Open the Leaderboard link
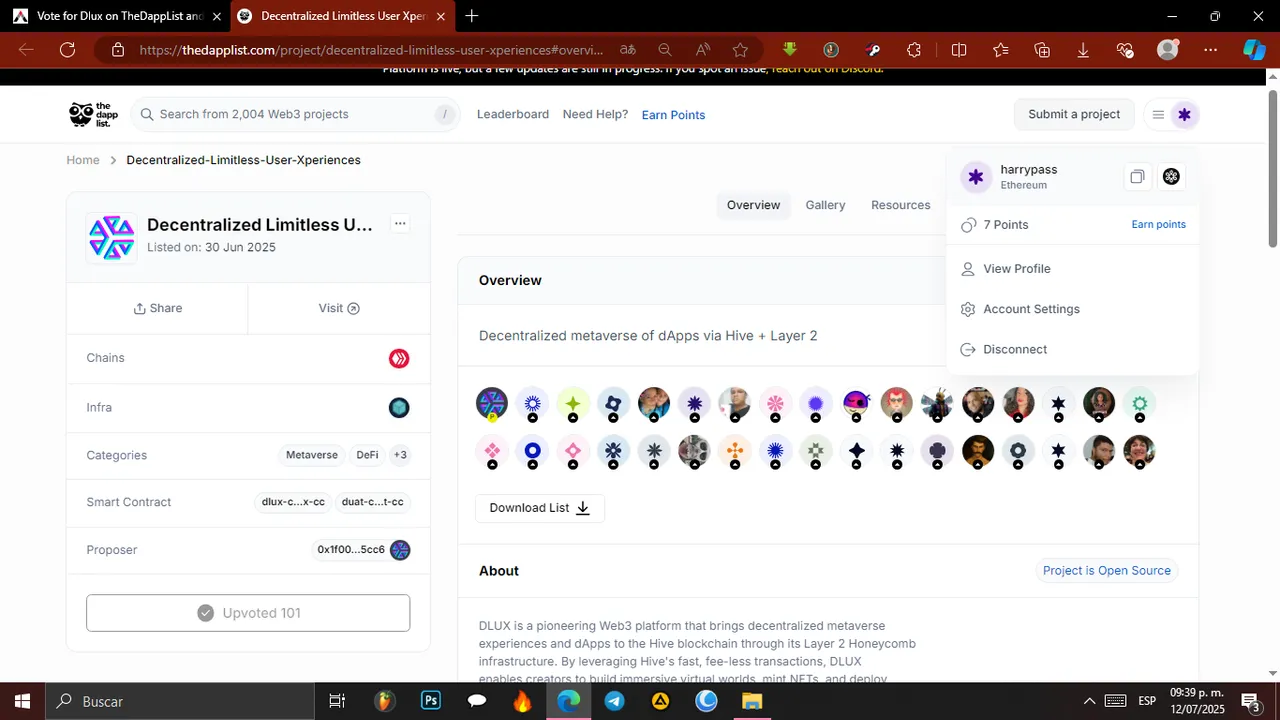Screen dimensions: 1280x720 pos(513,114)
